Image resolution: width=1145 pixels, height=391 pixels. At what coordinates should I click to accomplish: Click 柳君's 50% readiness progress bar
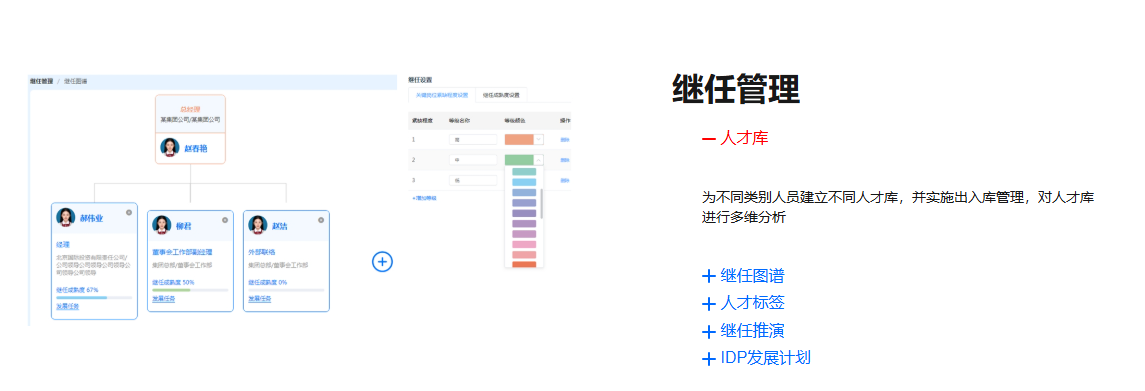(190, 290)
